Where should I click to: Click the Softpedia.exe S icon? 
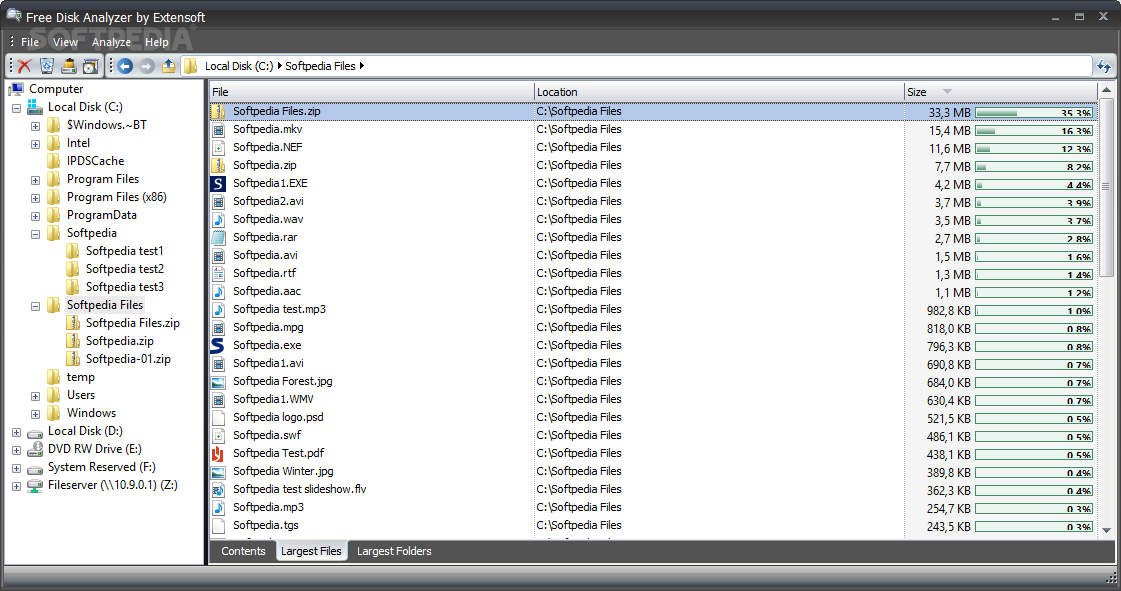(218, 345)
